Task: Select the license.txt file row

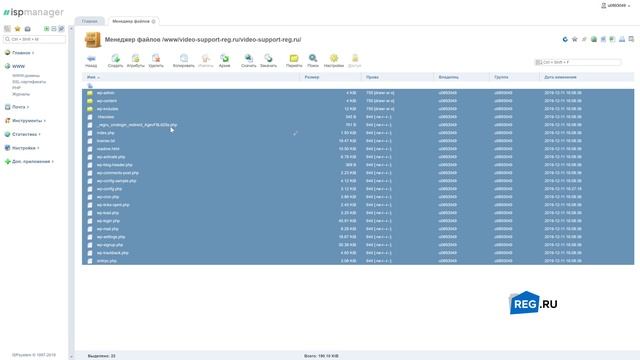Action: (358, 141)
